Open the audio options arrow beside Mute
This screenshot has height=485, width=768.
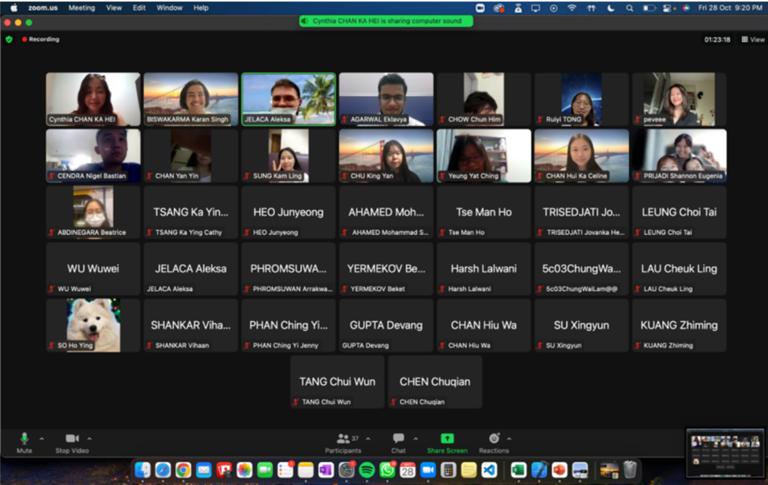pyautogui.click(x=42, y=438)
